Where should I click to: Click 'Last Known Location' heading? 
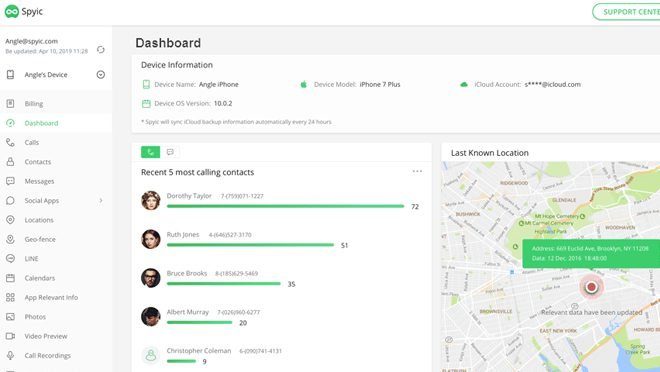490,153
